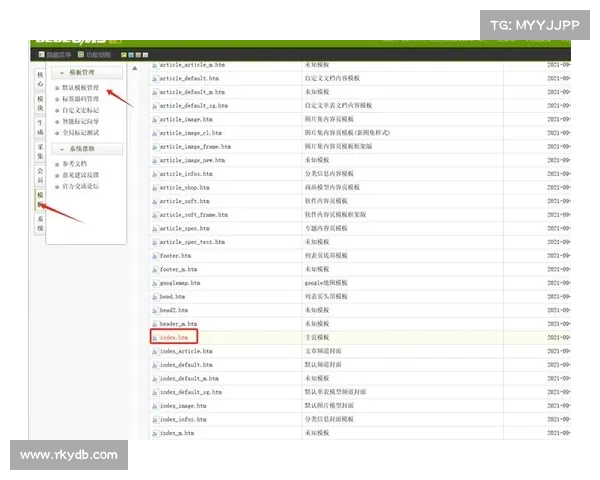Open 官方交流论坛 forum link
600x480 pixels.
pyautogui.click(x=80, y=186)
